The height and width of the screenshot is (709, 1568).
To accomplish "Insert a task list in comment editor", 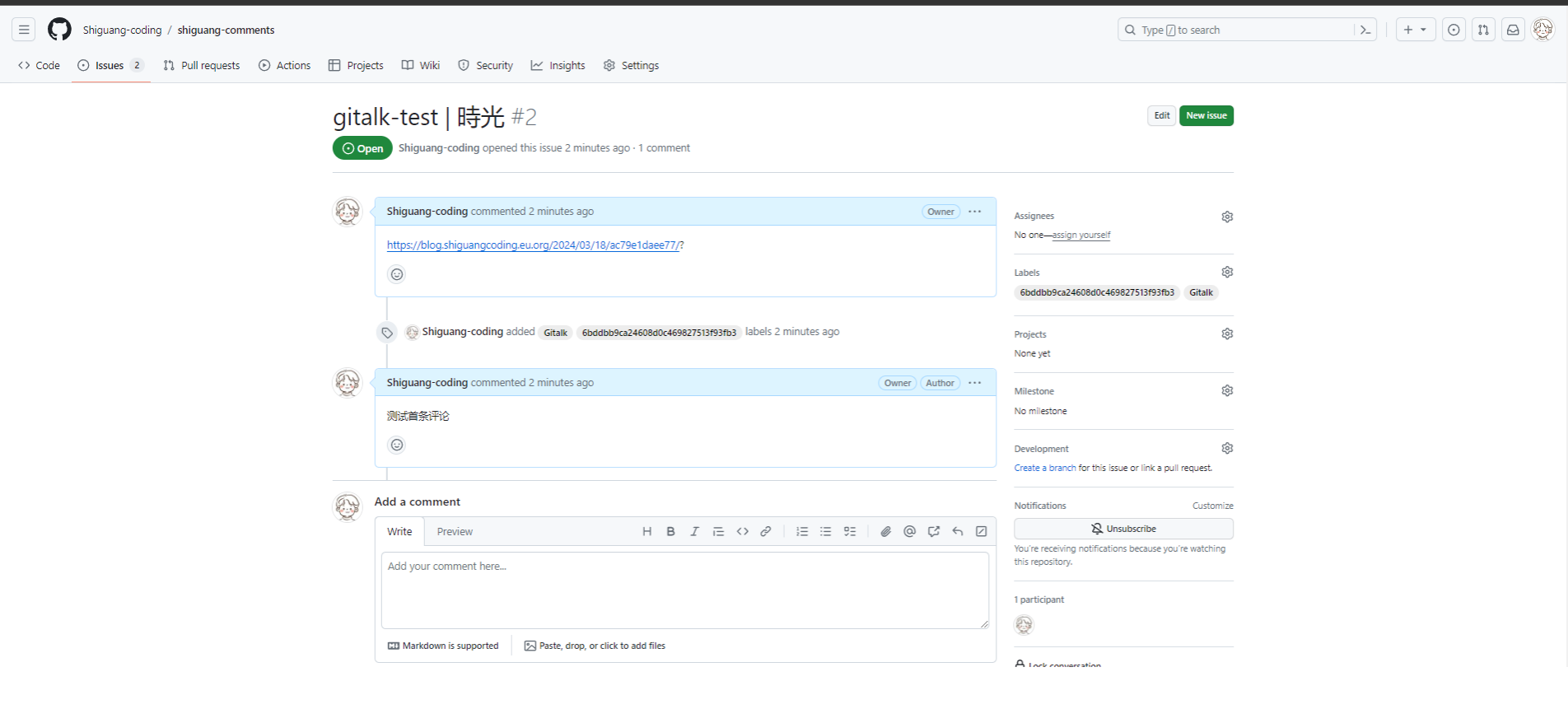I will coord(850,532).
